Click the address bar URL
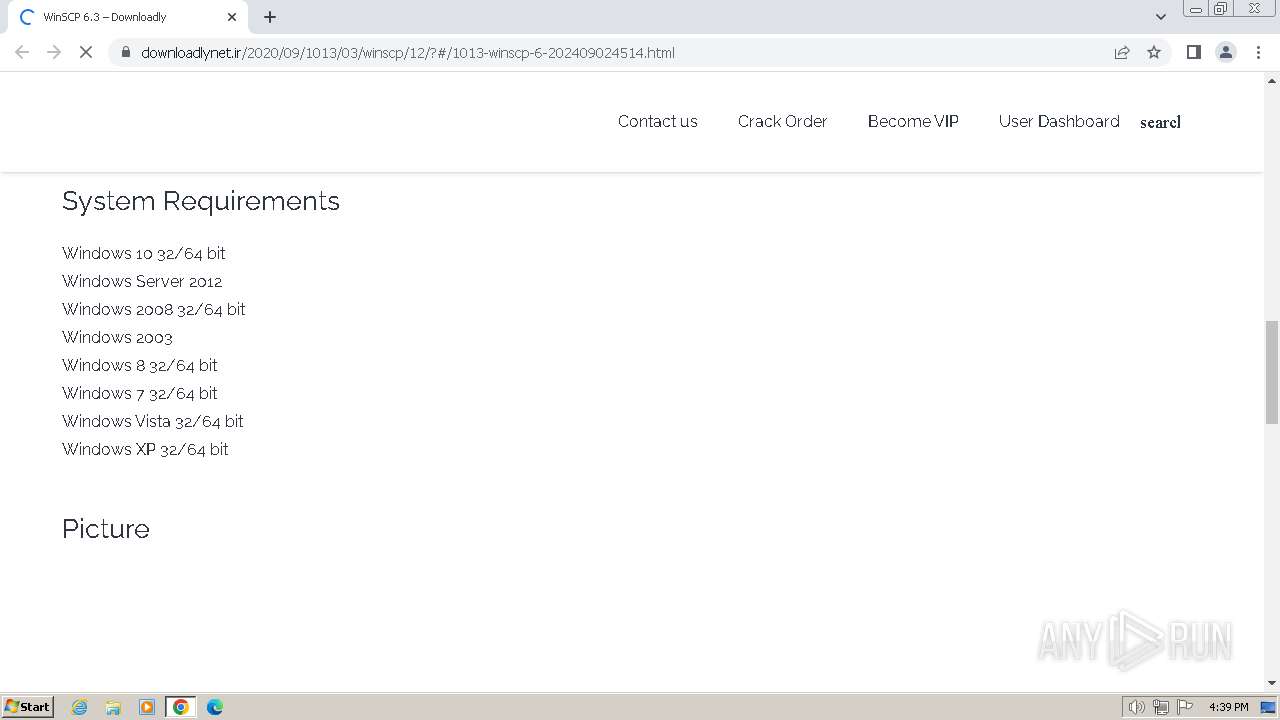Viewport: 1280px width, 720px height. [407, 52]
